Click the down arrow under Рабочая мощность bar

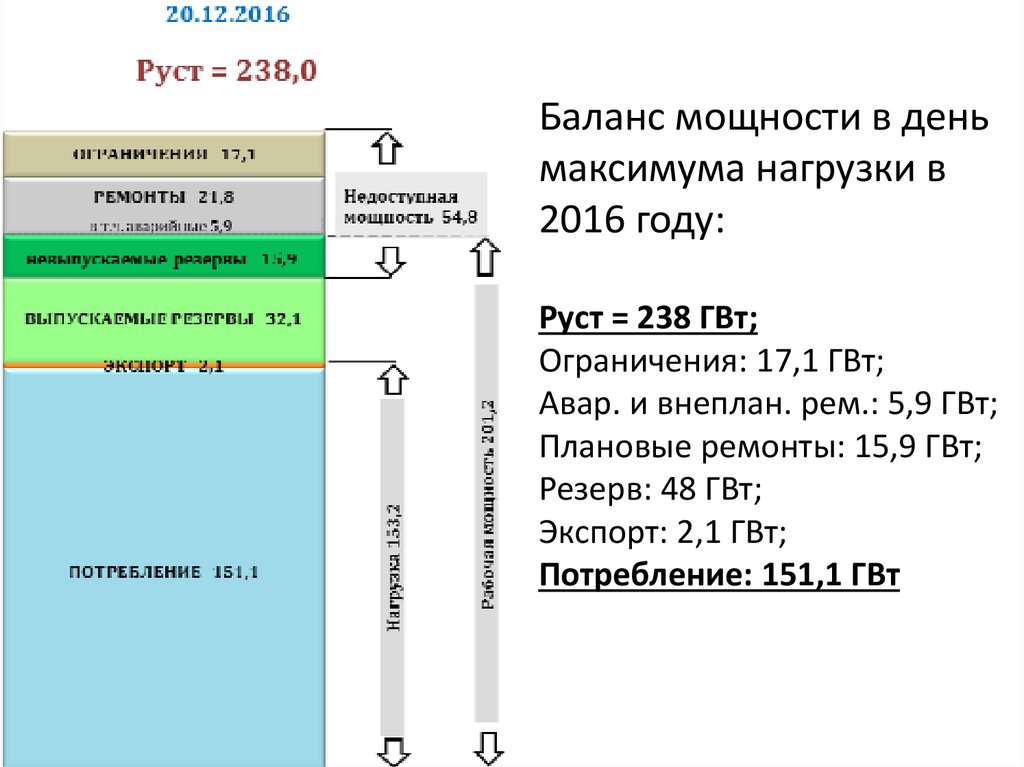[487, 746]
